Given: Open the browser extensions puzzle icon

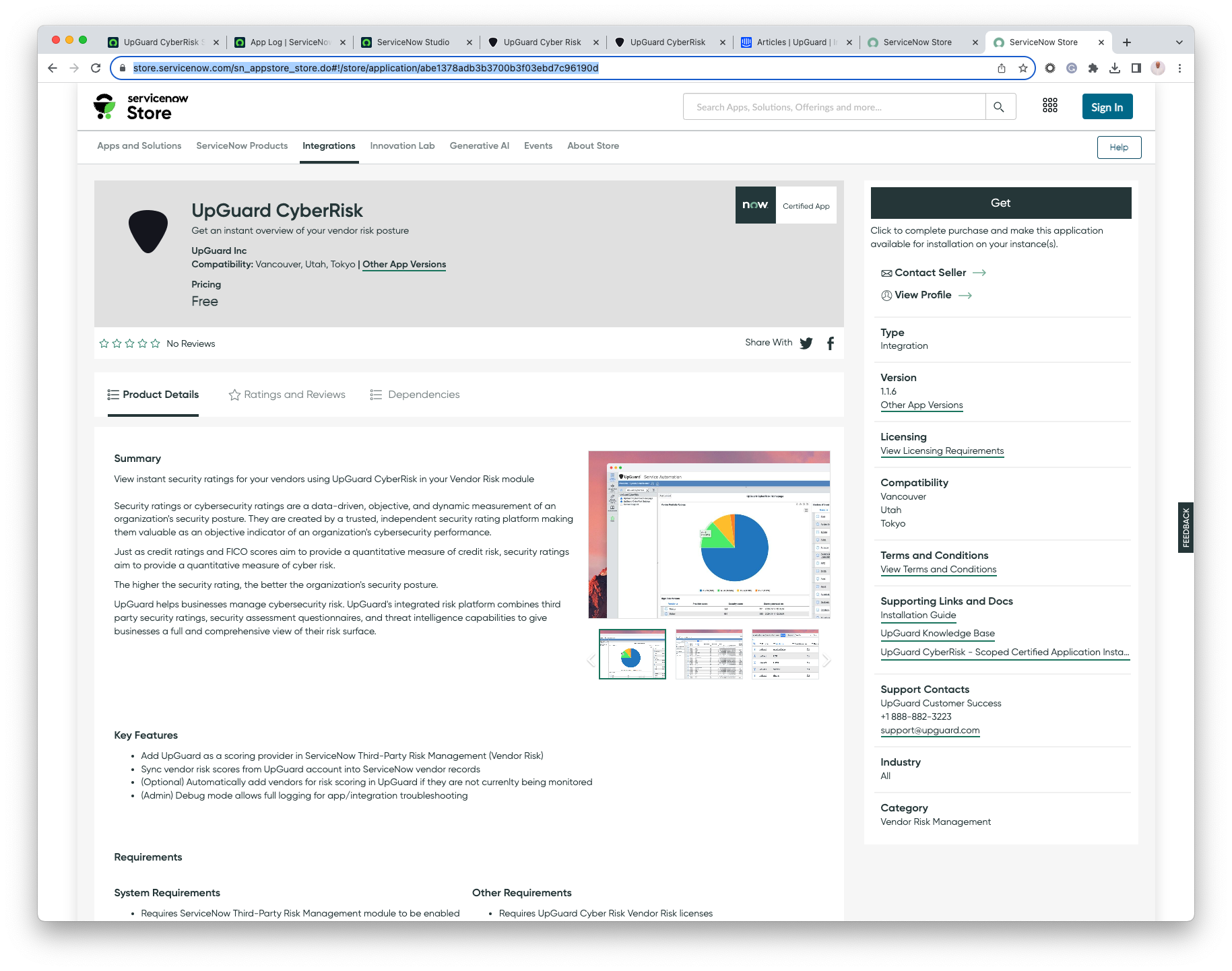Looking at the screenshot, I should (x=1093, y=68).
